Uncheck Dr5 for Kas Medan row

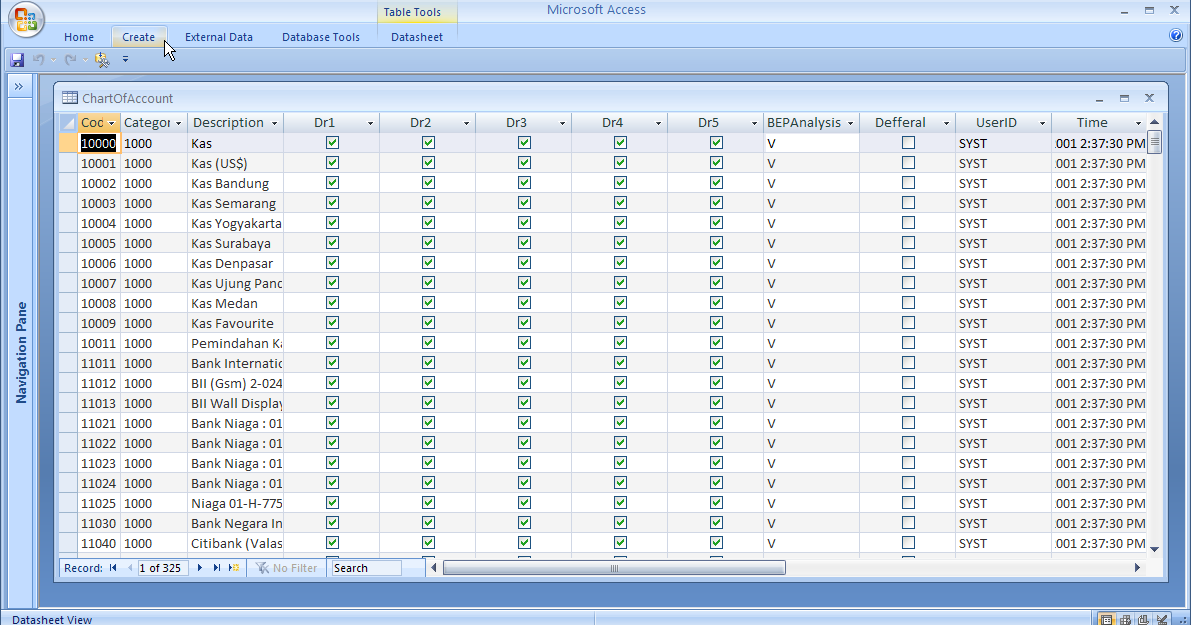pos(716,303)
